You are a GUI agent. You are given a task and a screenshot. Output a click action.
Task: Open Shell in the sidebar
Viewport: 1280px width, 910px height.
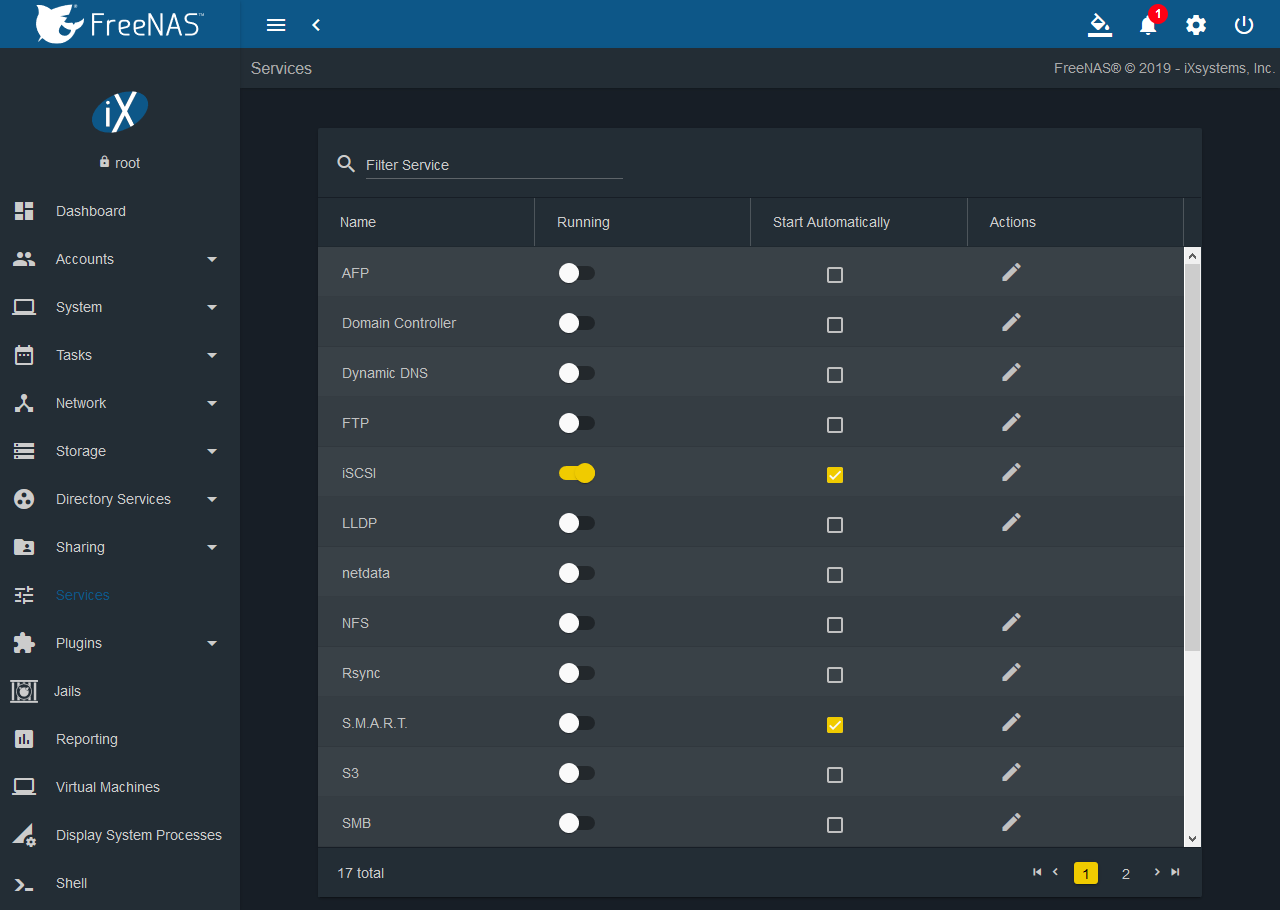tap(120, 883)
